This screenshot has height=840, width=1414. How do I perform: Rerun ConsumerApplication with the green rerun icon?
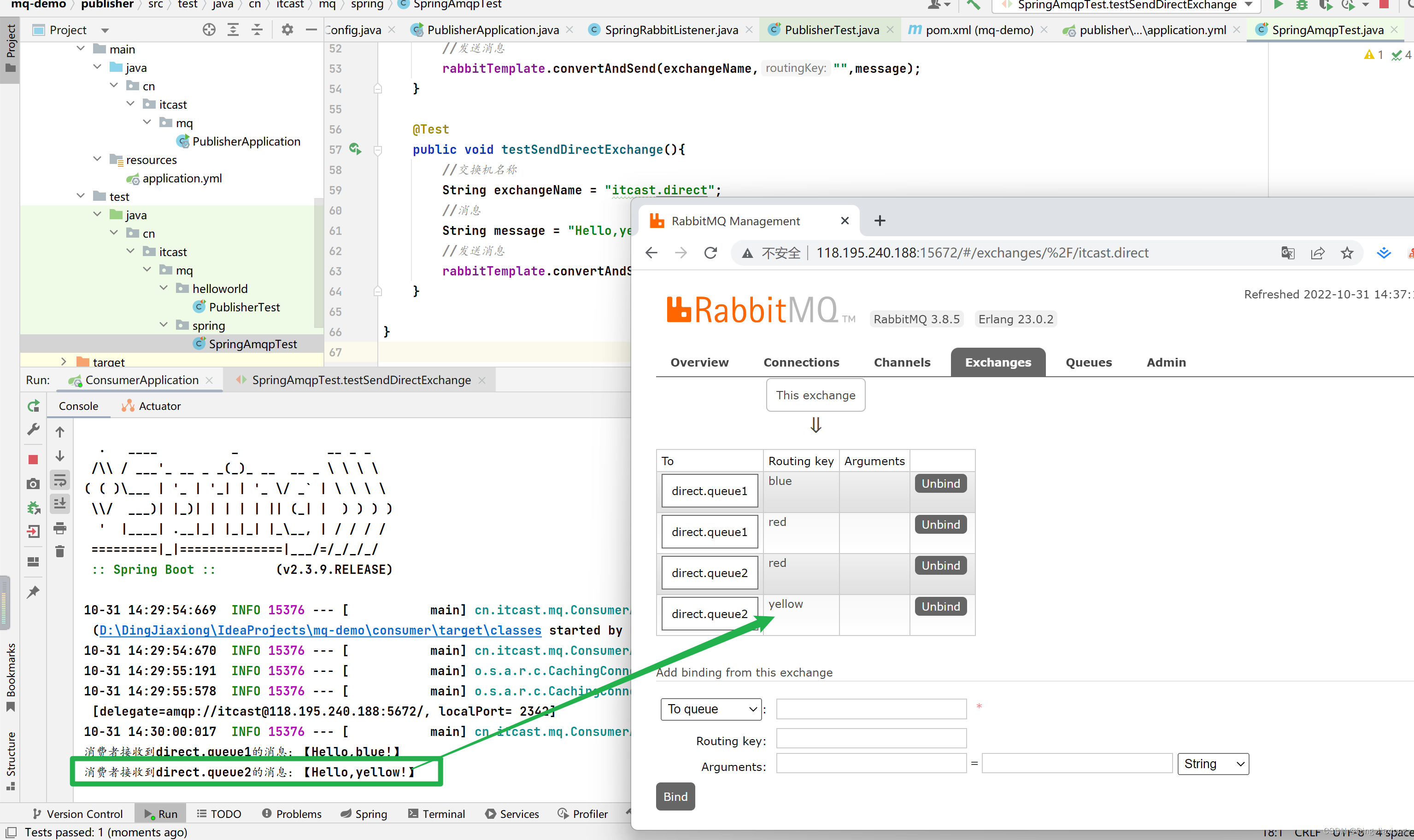tap(34, 406)
